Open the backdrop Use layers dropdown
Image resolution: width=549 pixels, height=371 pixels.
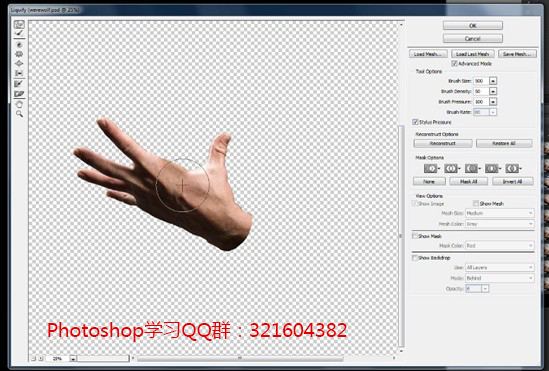coord(500,267)
